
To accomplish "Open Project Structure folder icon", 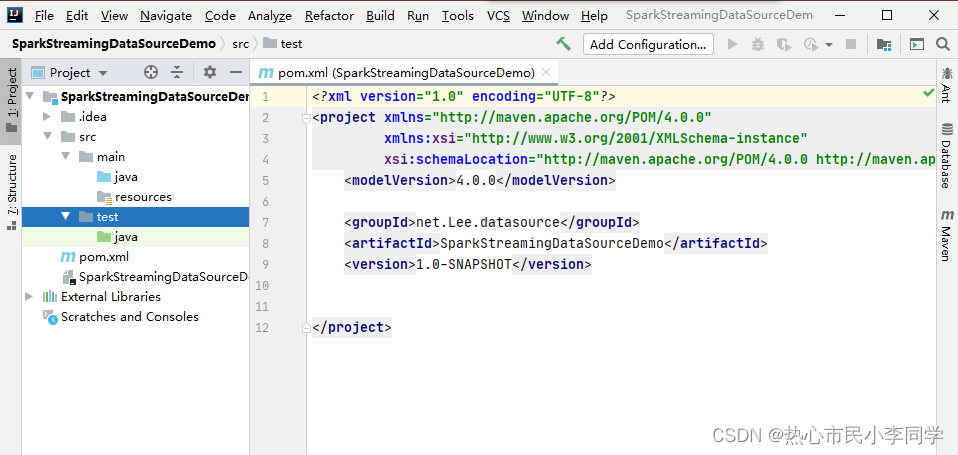I will pos(883,44).
